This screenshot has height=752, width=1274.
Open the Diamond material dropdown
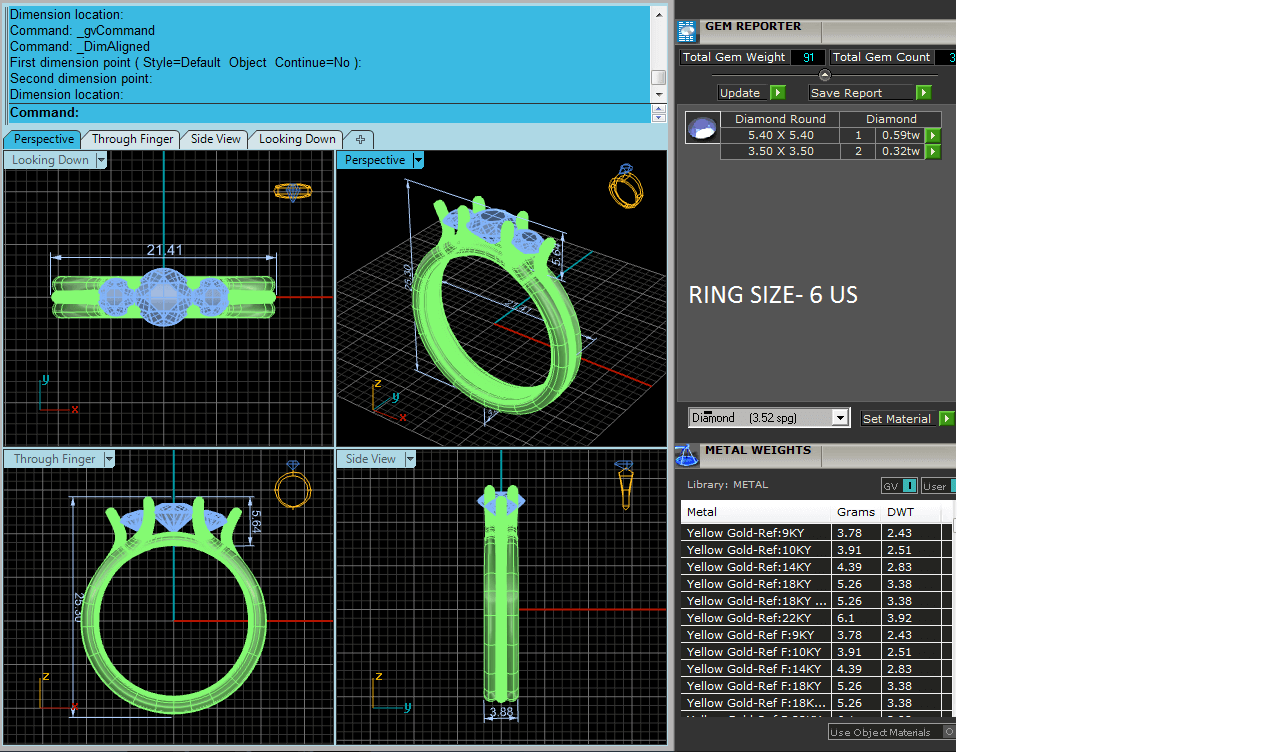840,418
